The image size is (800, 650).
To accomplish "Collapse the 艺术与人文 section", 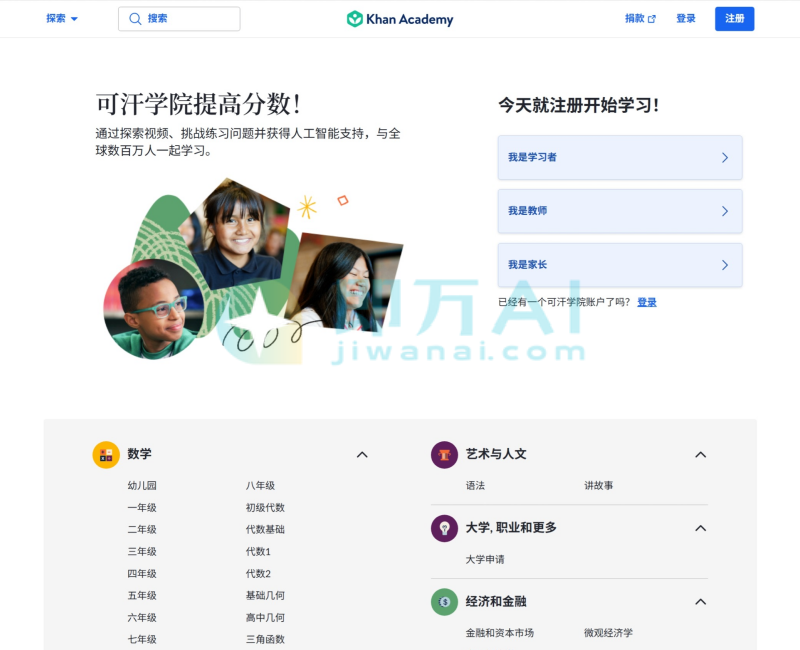I will pyautogui.click(x=700, y=454).
